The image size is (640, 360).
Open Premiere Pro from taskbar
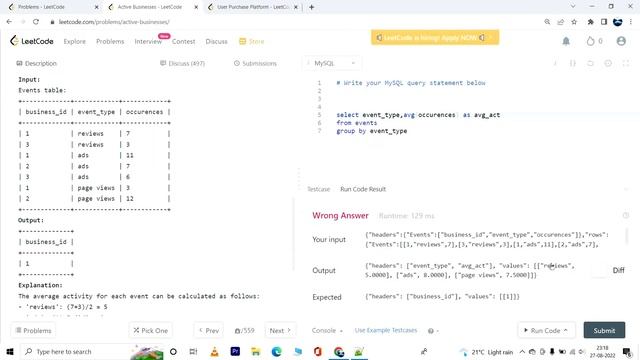[x=235, y=351]
